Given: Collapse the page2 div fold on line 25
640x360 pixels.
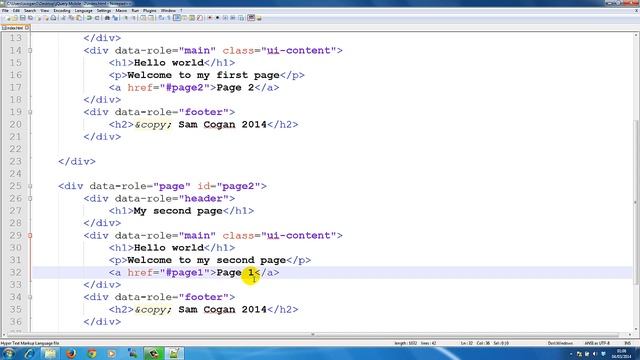Looking at the screenshot, I should (30, 186).
